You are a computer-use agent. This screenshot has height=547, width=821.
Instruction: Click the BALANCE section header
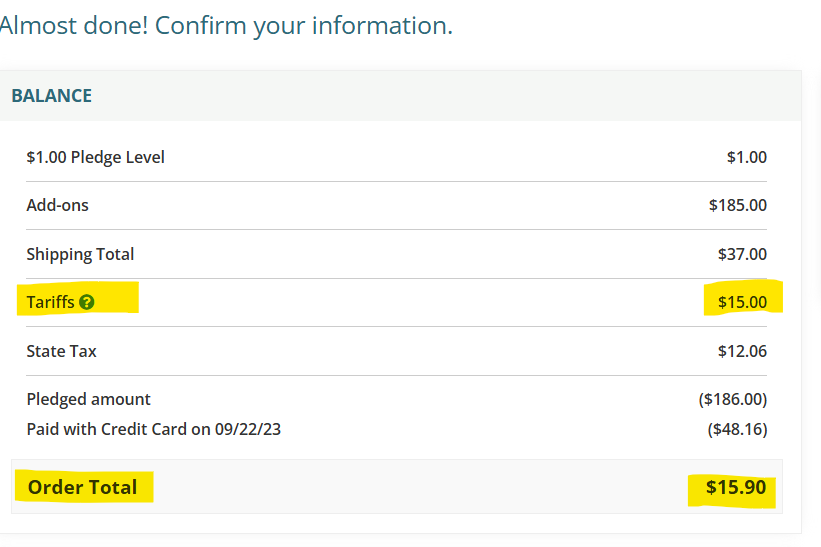click(52, 96)
